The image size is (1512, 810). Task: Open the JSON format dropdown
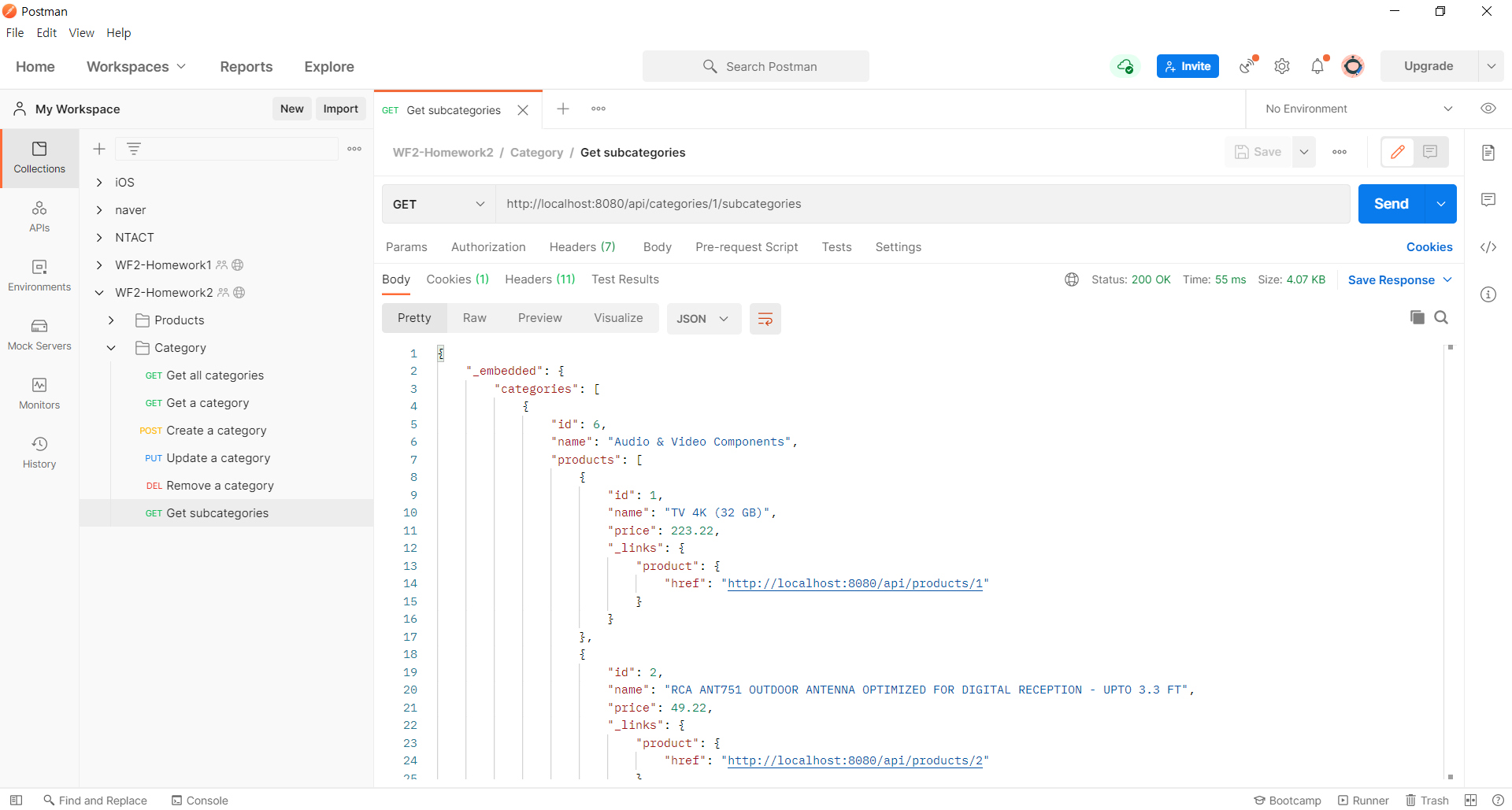pyautogui.click(x=703, y=319)
